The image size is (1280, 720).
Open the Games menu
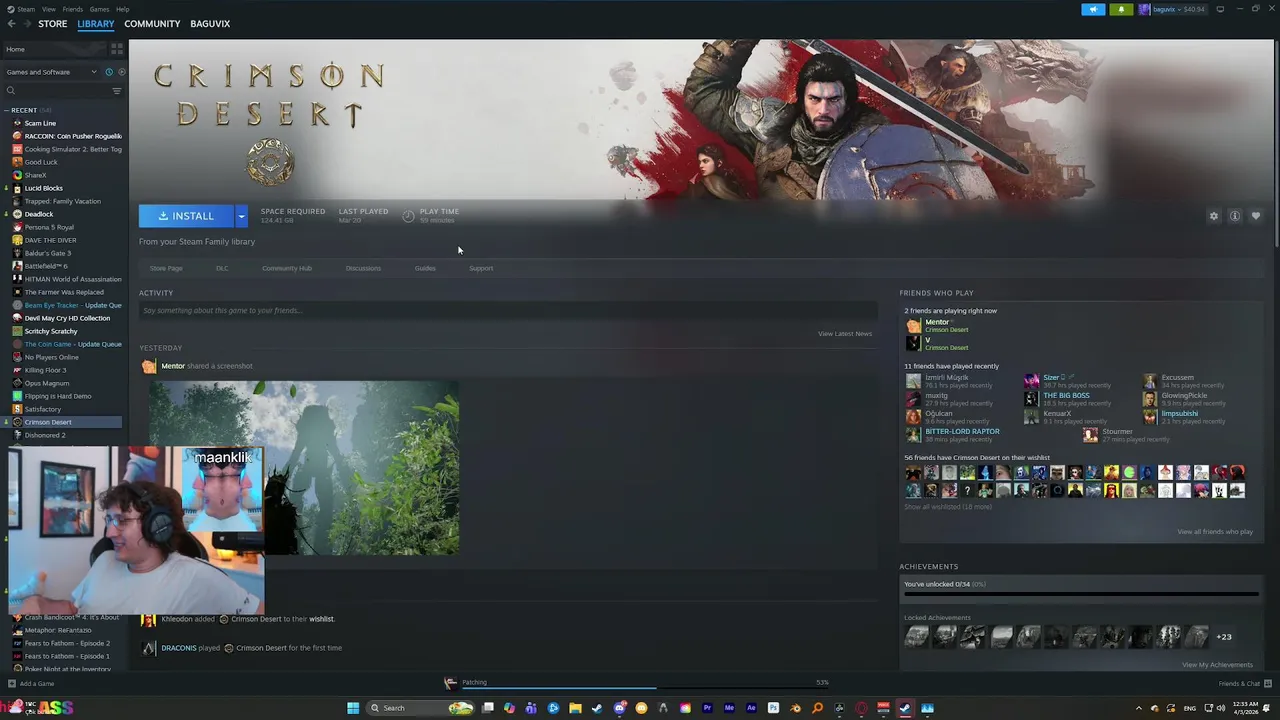pos(99,9)
